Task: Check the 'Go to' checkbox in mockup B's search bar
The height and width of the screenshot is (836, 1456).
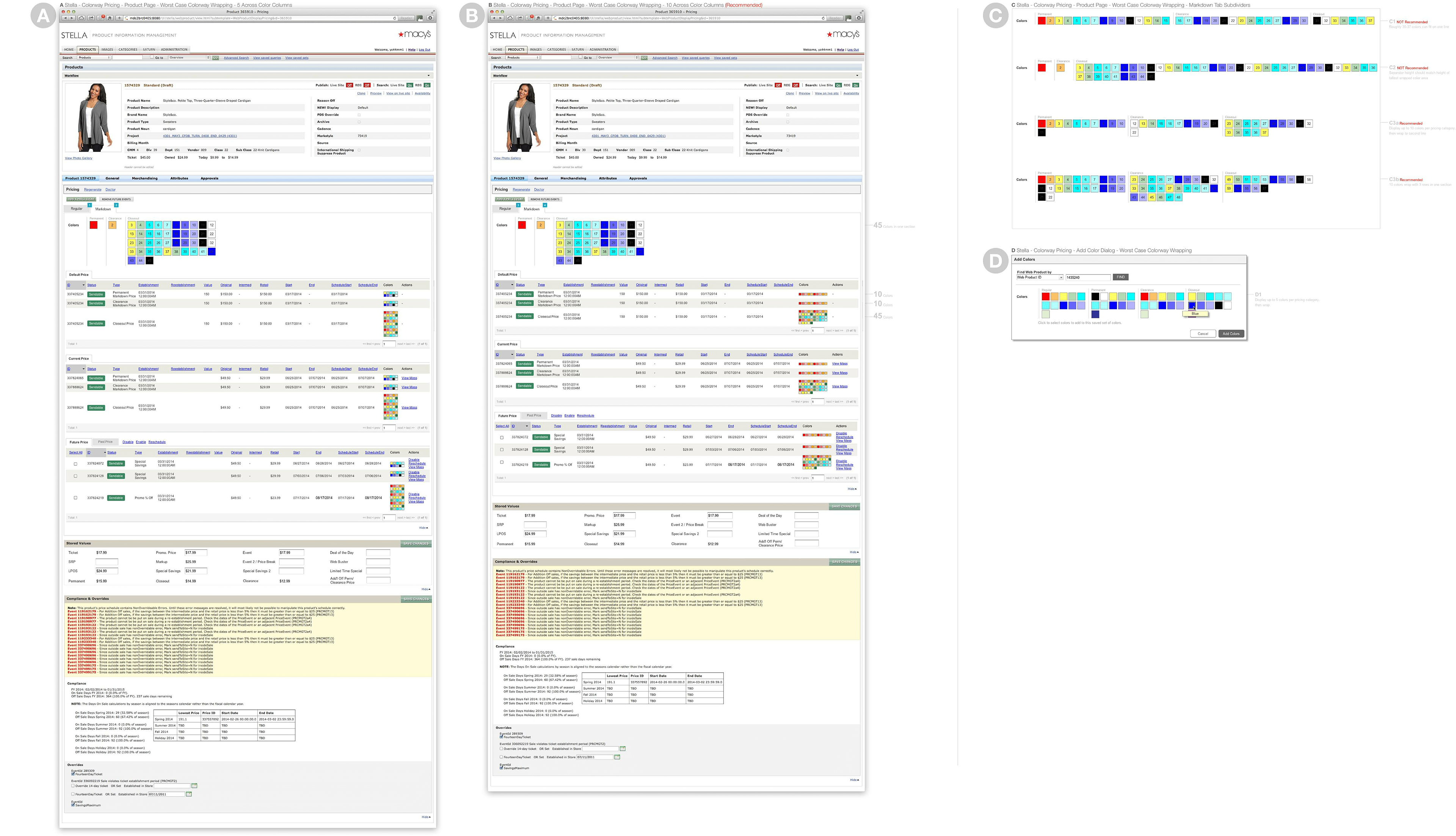Action: pos(581,58)
